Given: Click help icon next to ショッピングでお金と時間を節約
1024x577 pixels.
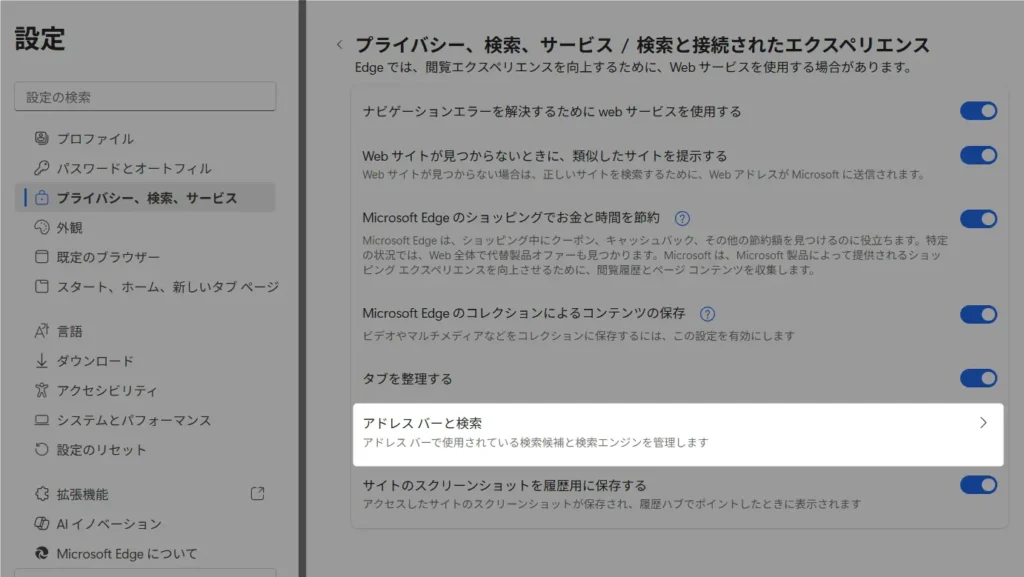Looking at the screenshot, I should [683, 218].
